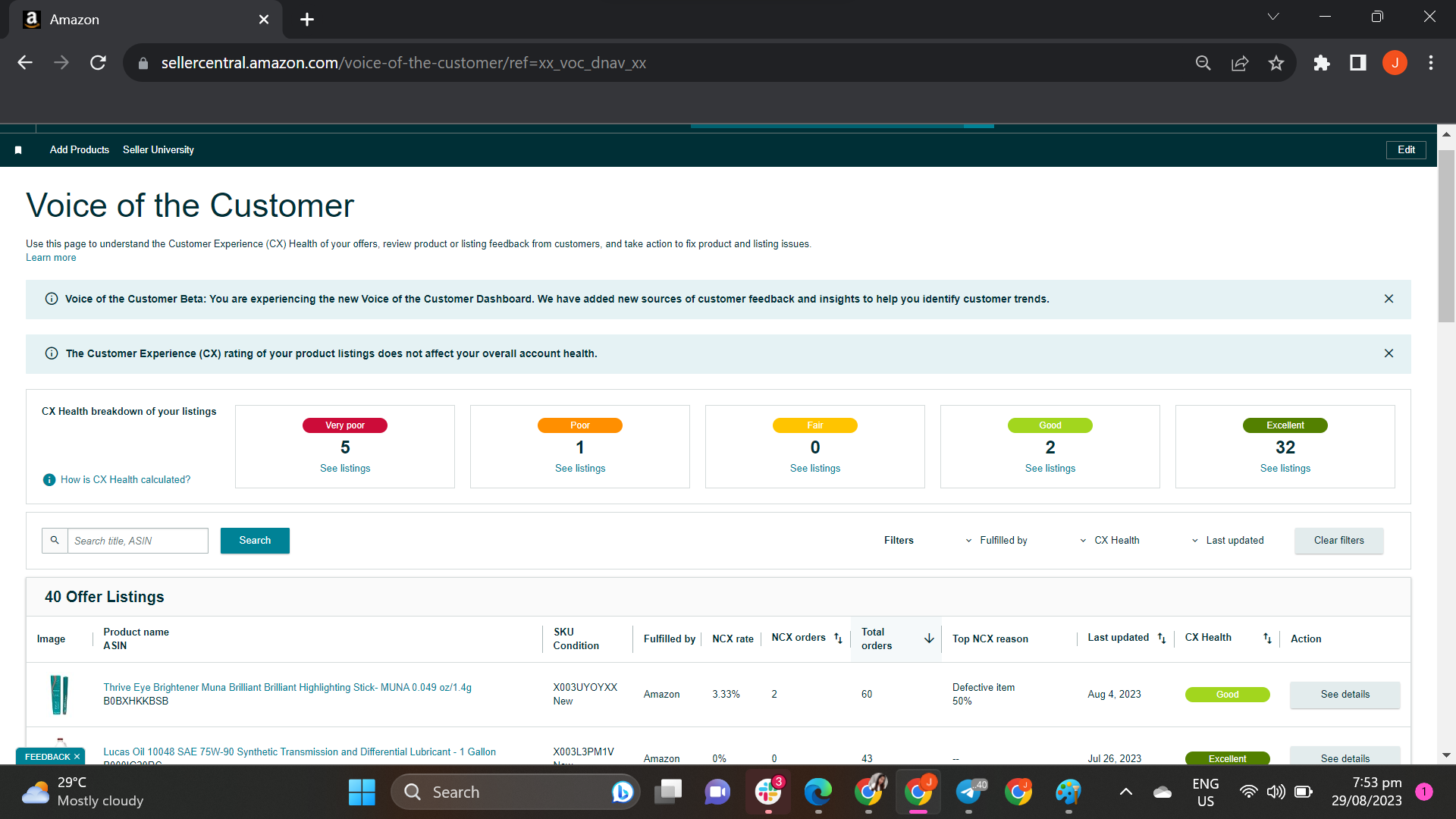
Task: Sort listings by Last updated
Action: [1162, 639]
